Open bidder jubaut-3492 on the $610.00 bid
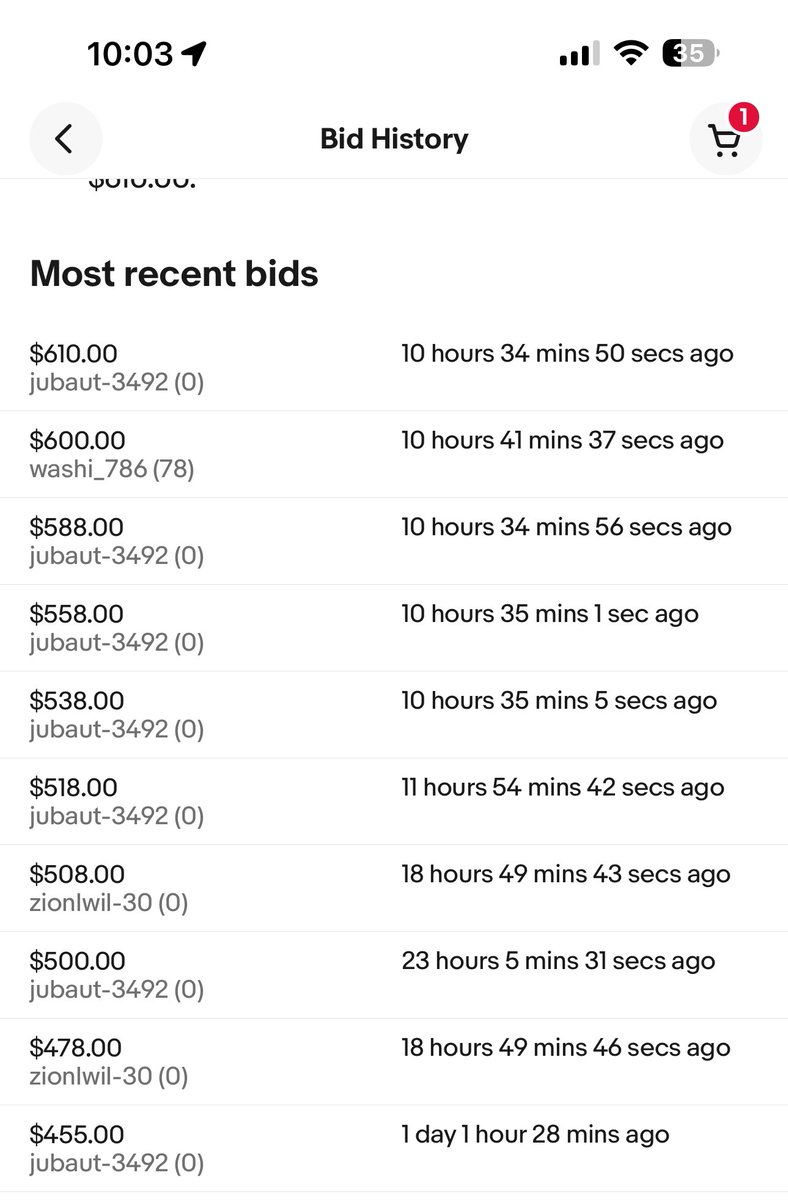The image size is (788, 1200). pos(117,382)
